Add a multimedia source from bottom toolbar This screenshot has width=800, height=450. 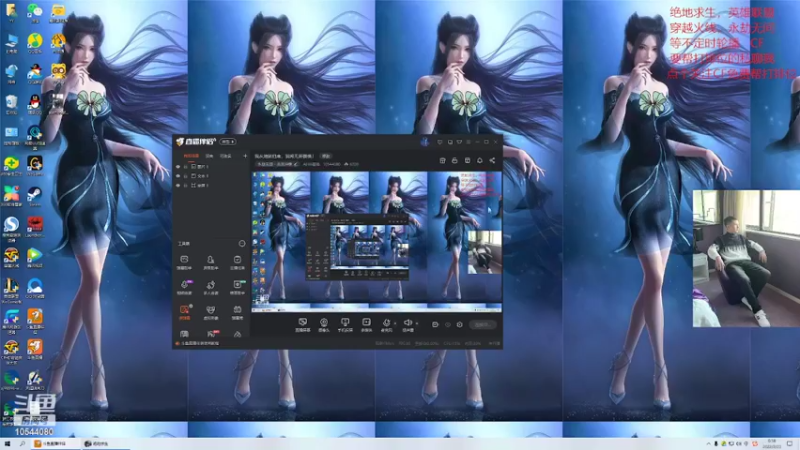[x=366, y=324]
